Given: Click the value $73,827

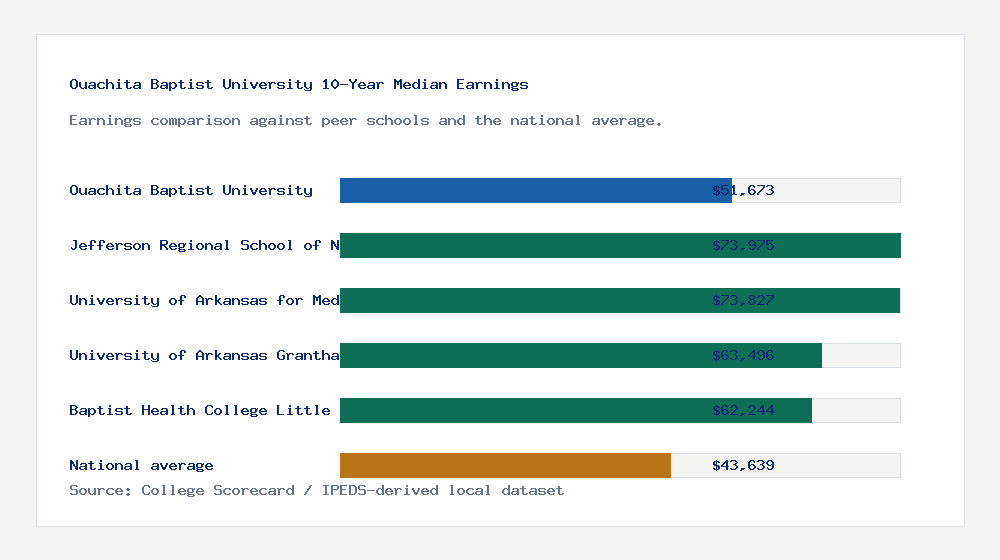Looking at the screenshot, I should tap(743, 300).
